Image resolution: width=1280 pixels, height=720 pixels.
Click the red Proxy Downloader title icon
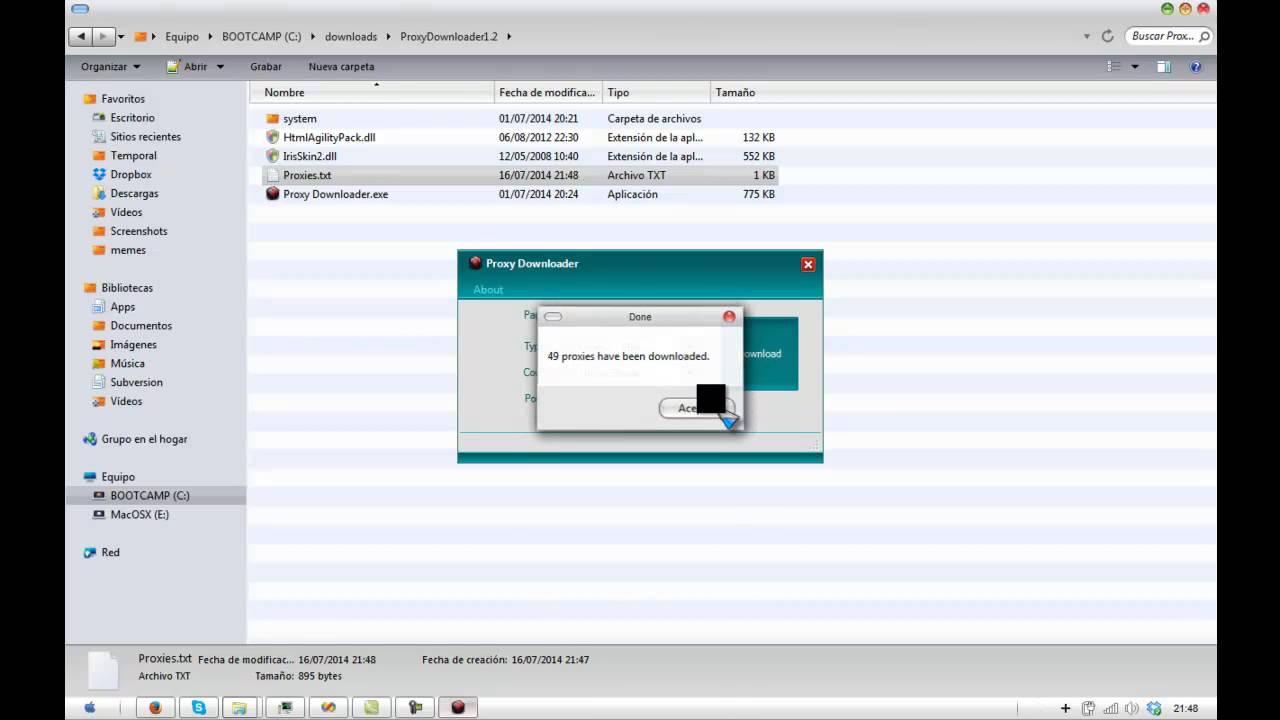click(x=475, y=263)
